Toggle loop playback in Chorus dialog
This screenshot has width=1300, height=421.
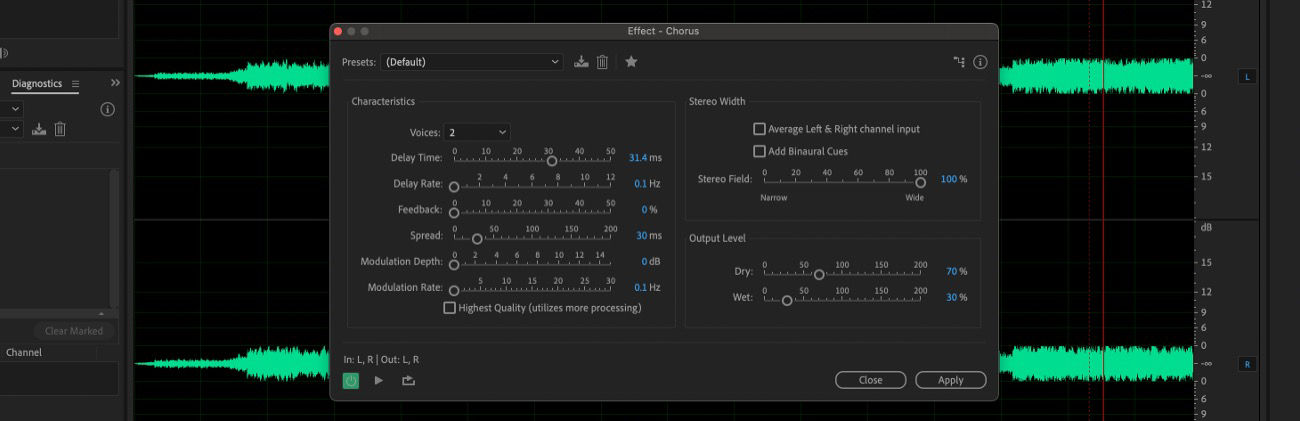point(408,380)
